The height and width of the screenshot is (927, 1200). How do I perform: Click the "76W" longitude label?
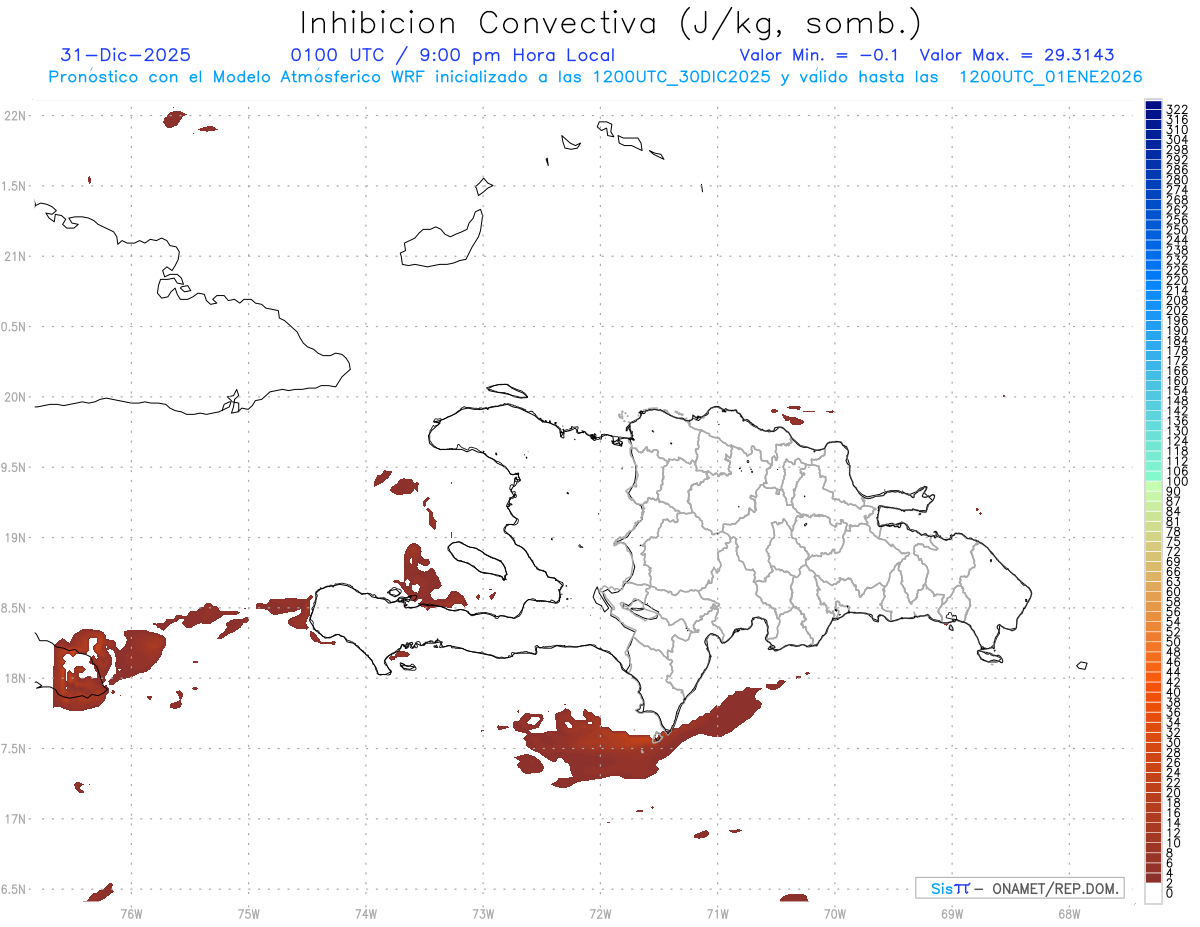tap(131, 913)
